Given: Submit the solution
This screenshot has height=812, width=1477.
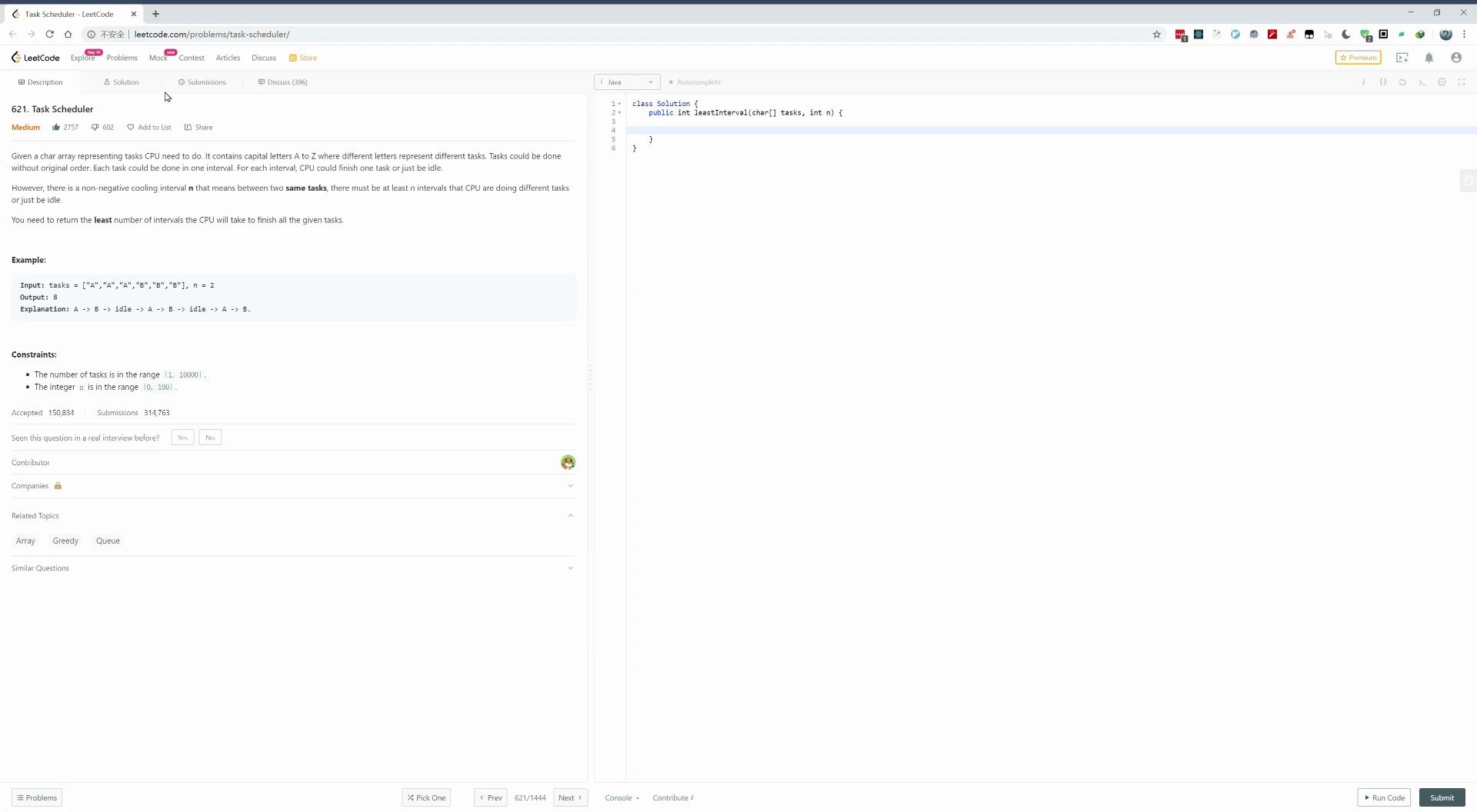Looking at the screenshot, I should (1442, 797).
